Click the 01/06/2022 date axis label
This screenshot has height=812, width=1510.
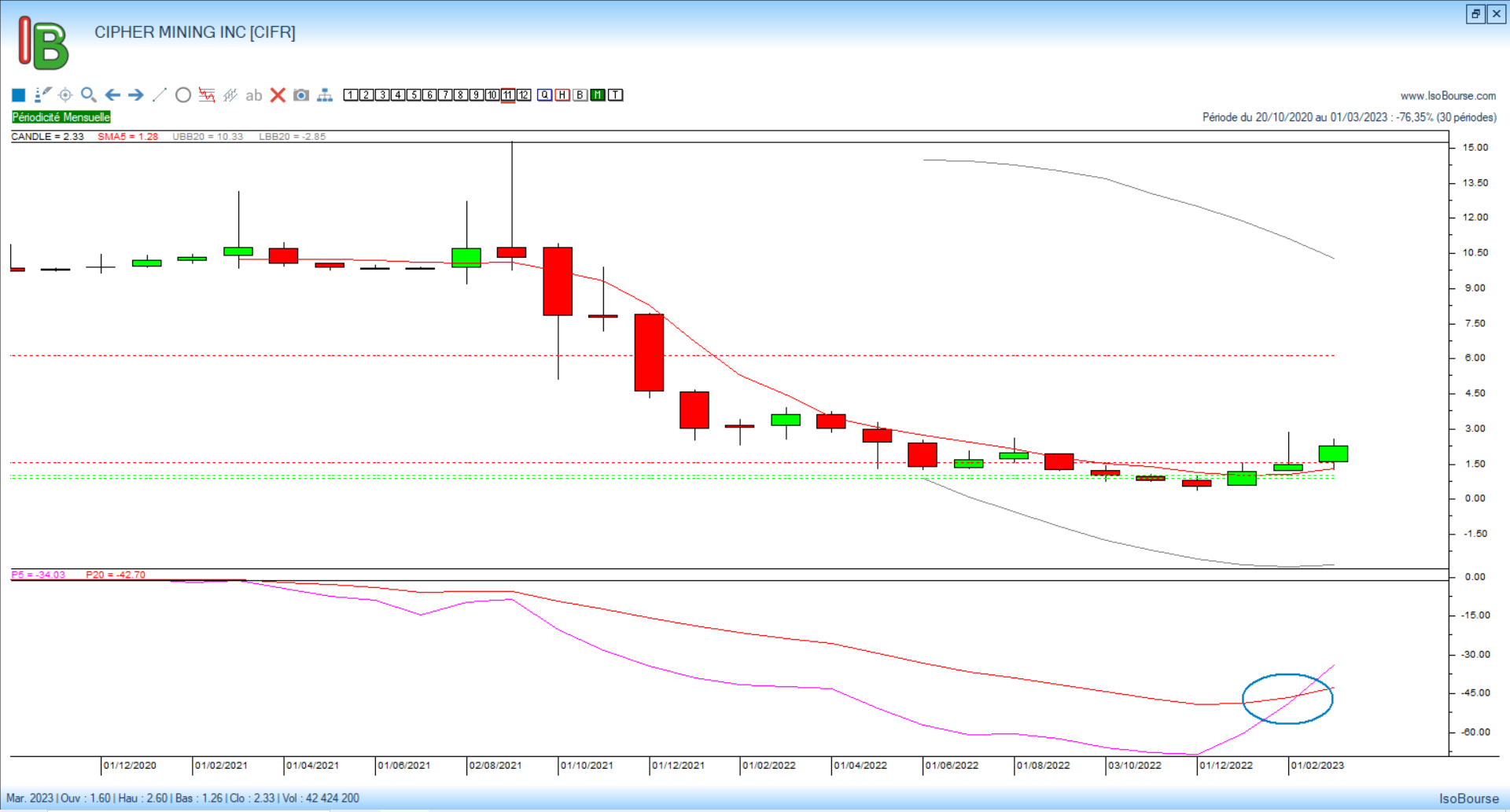point(952,766)
